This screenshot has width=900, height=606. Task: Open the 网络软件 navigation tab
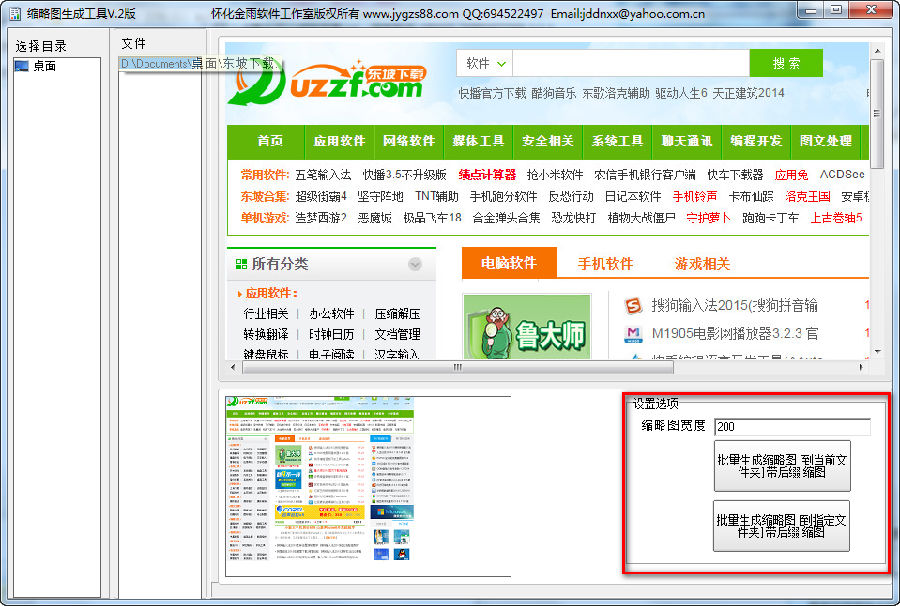point(409,141)
